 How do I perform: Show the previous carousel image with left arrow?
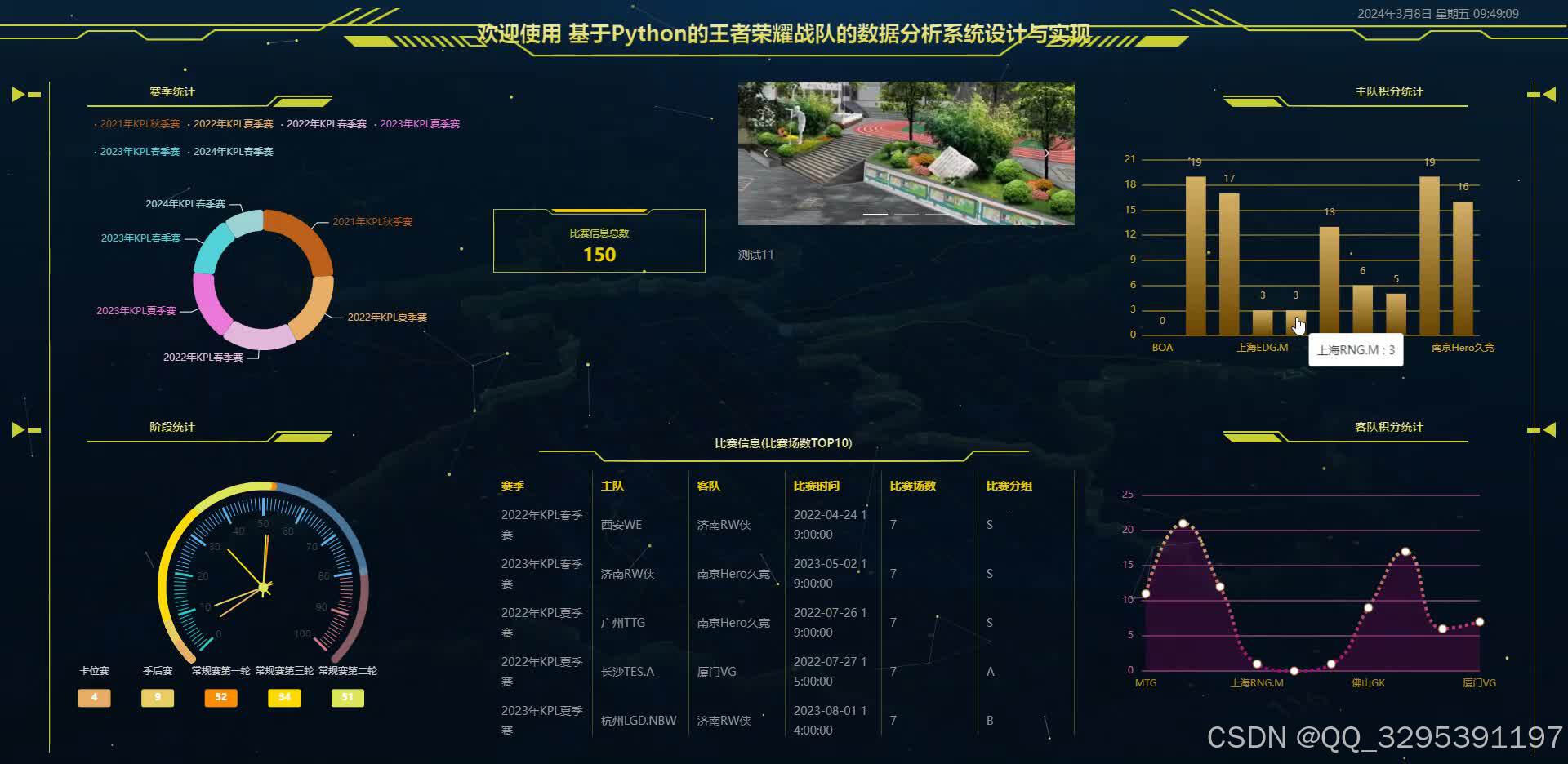pyautogui.click(x=765, y=153)
